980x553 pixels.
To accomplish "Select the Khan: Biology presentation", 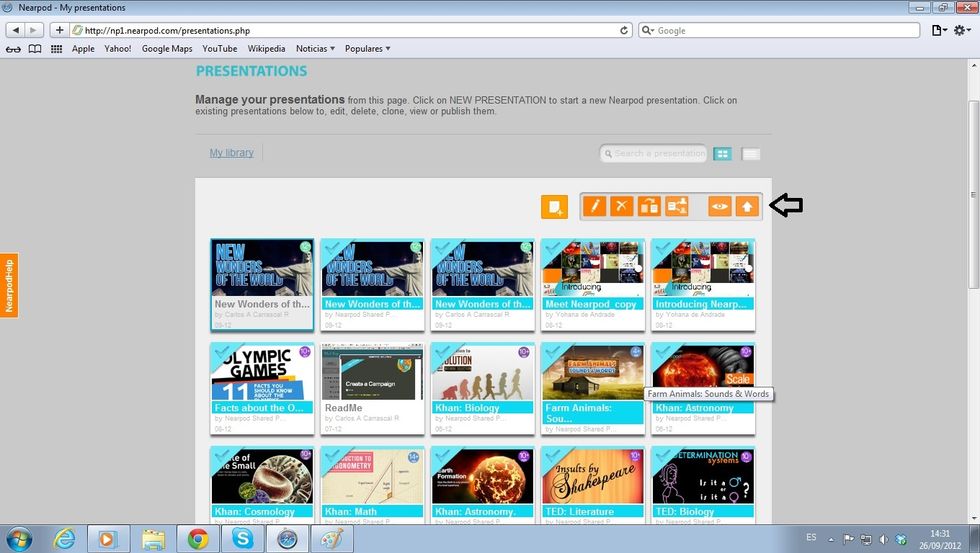I will pyautogui.click(x=482, y=388).
